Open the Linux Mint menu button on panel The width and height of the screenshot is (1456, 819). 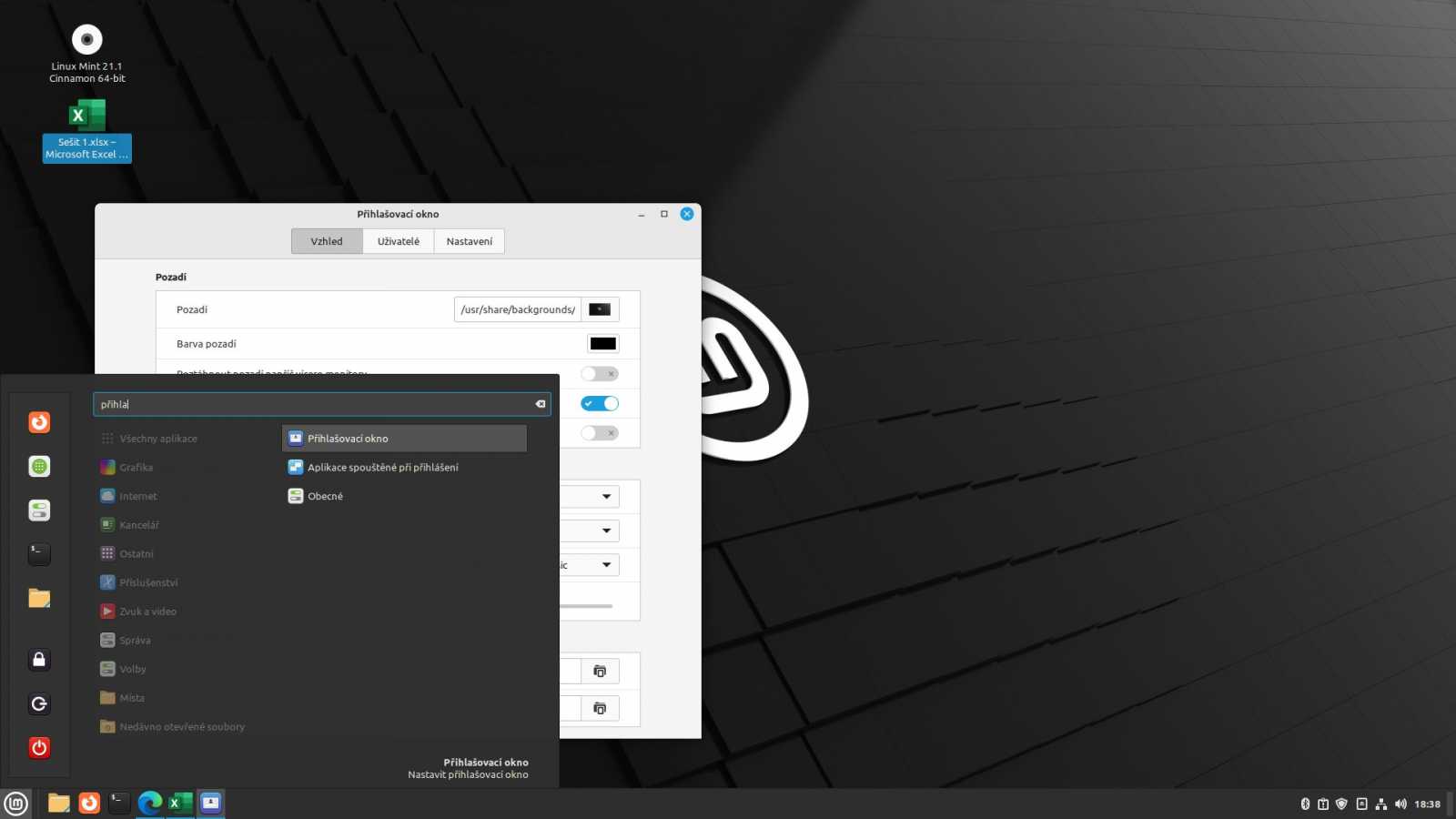[16, 804]
